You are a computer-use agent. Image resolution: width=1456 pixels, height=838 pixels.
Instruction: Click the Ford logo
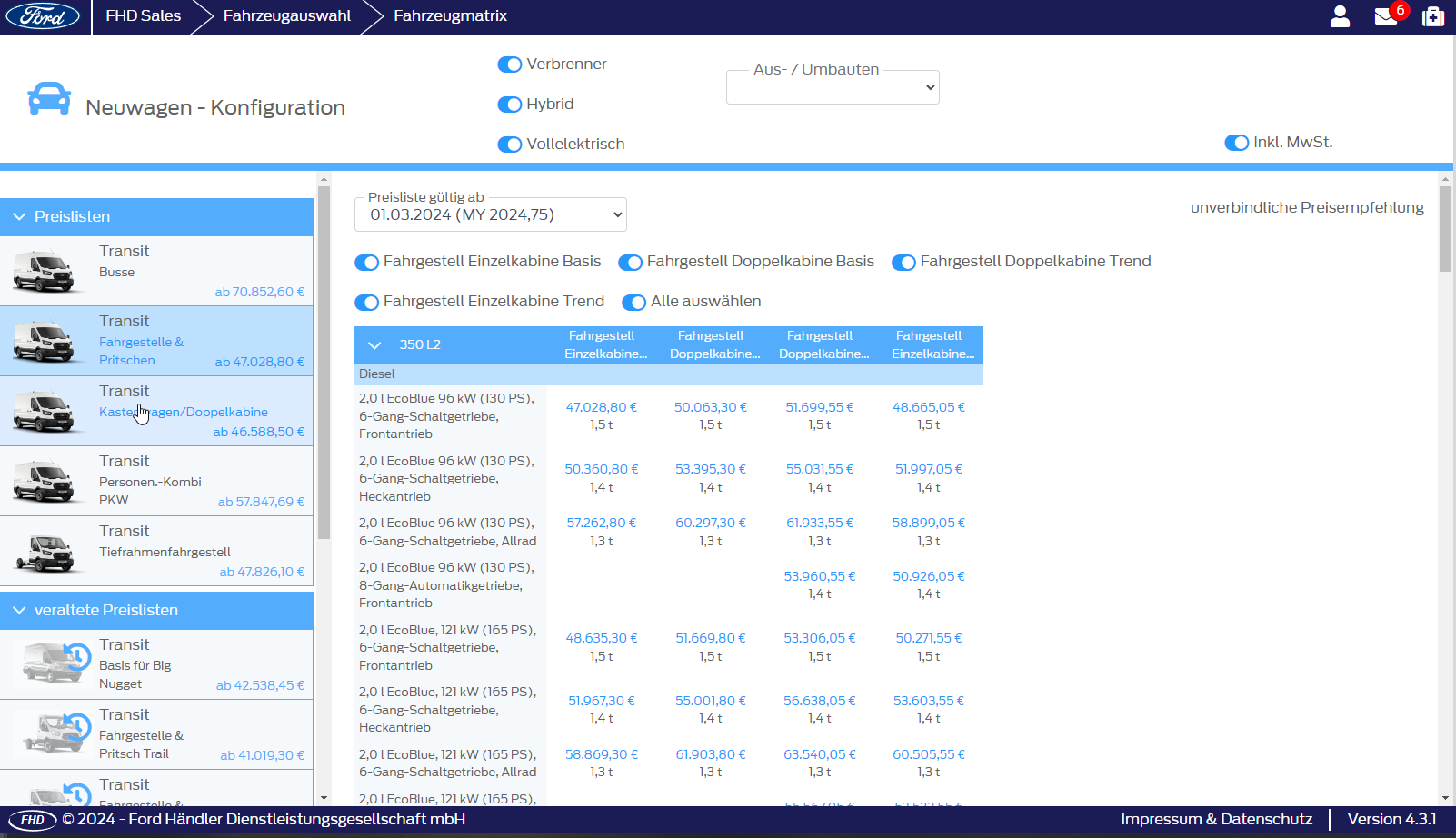[x=43, y=15]
